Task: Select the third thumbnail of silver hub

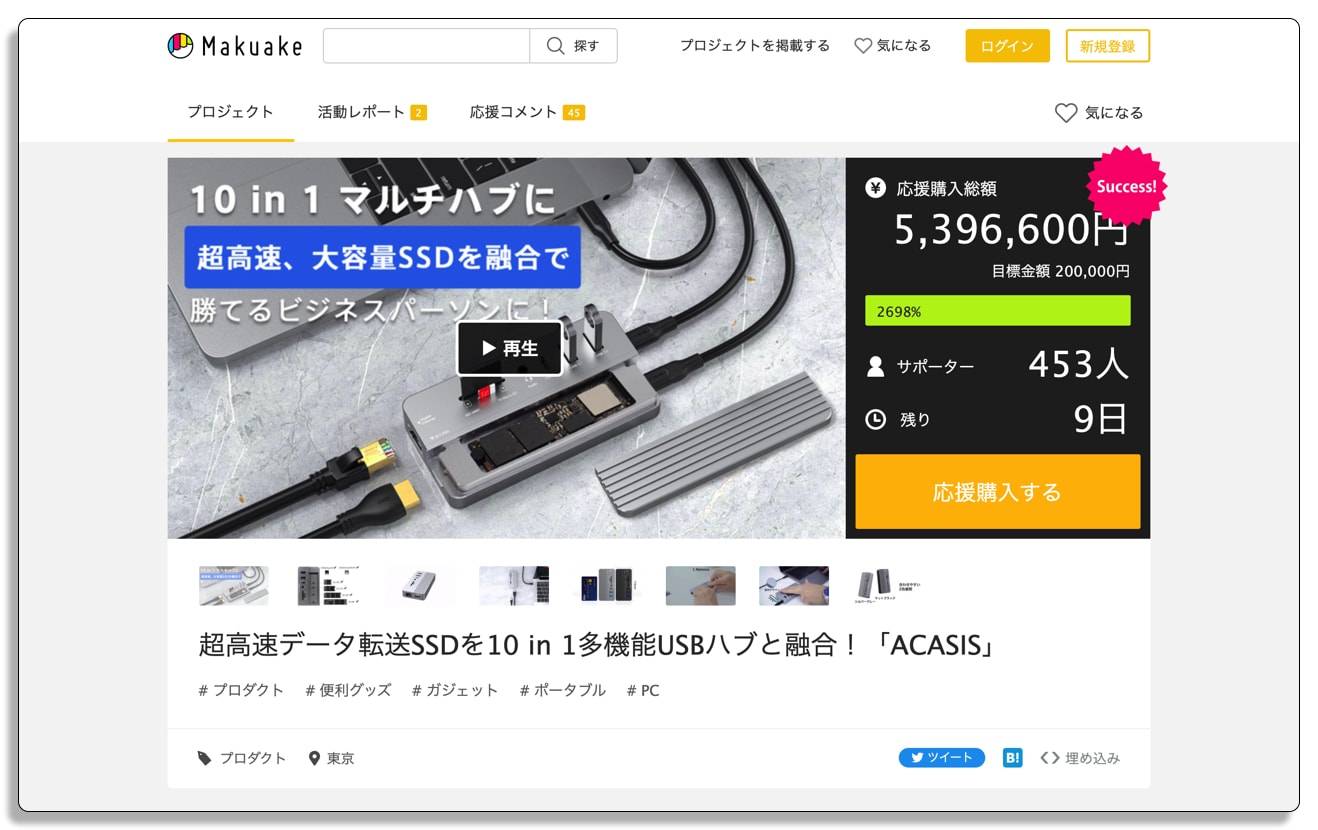Action: (421, 586)
